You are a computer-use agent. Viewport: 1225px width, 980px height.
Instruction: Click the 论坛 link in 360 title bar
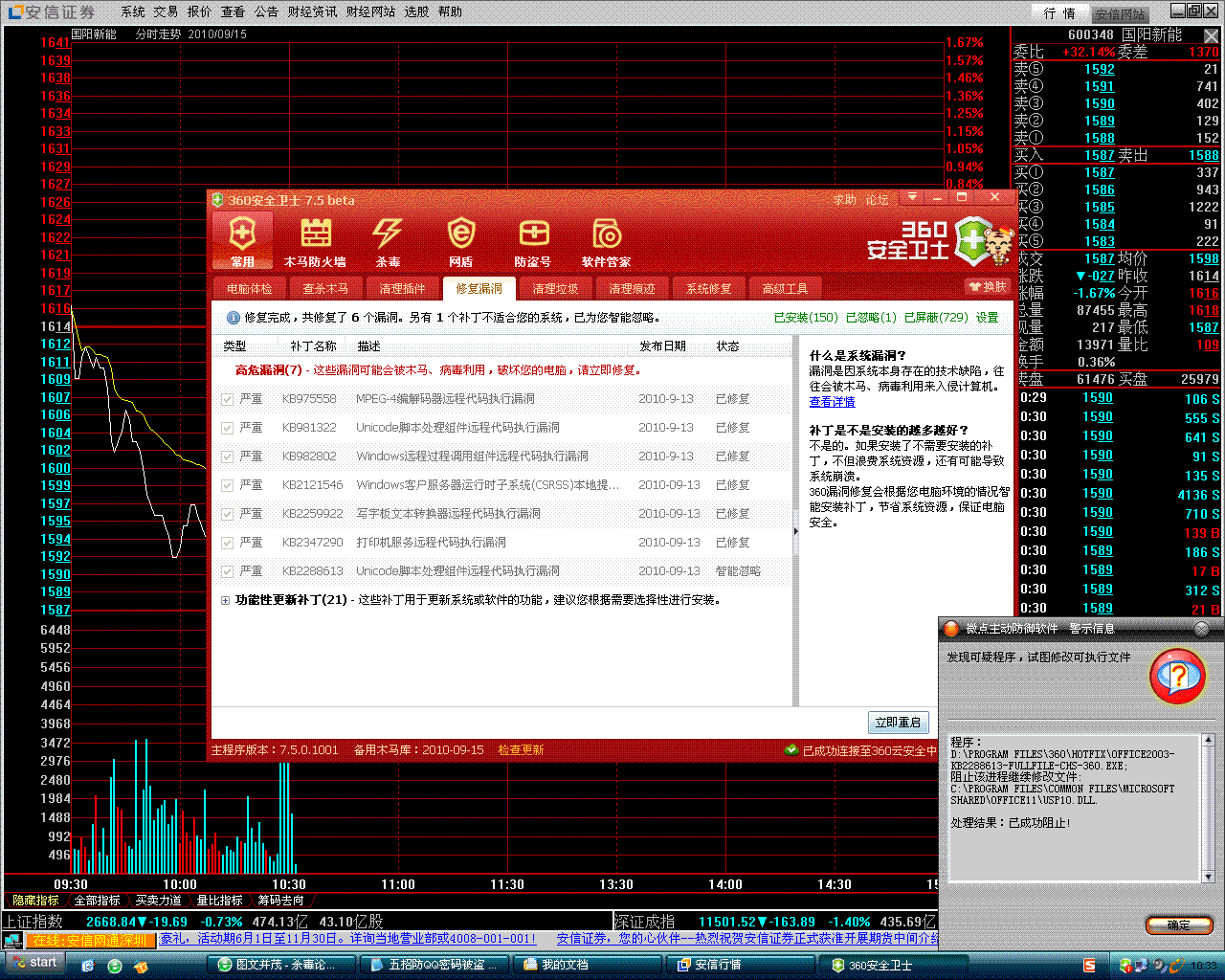pos(878,200)
